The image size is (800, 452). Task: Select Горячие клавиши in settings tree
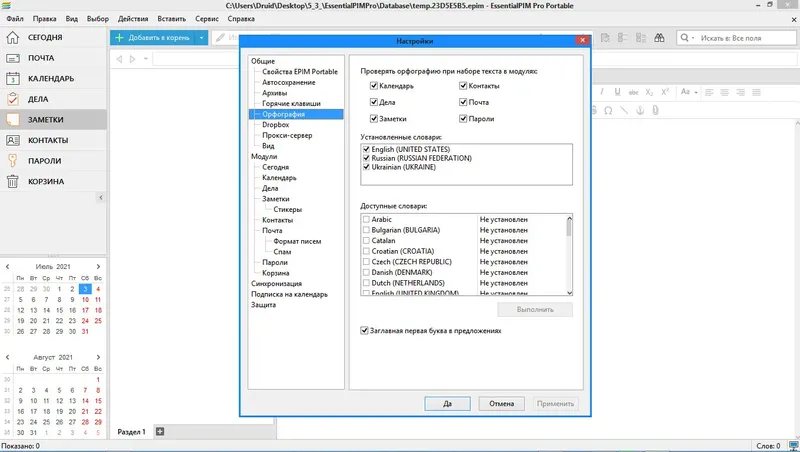point(291,104)
